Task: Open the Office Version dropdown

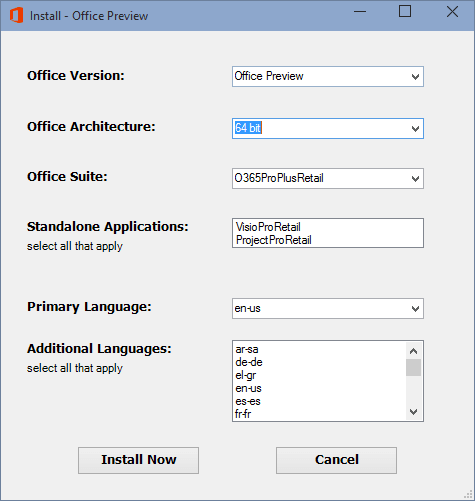Action: (328, 76)
